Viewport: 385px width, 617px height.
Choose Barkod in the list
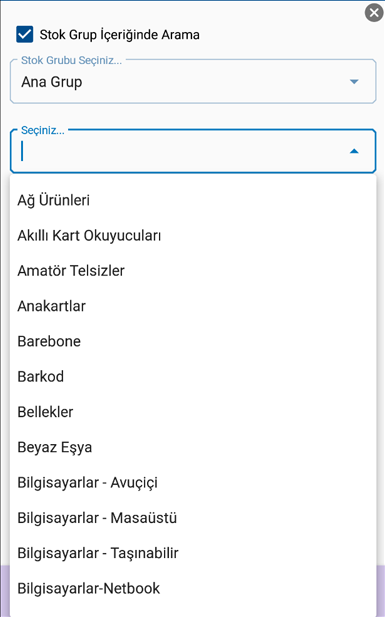coord(193,377)
